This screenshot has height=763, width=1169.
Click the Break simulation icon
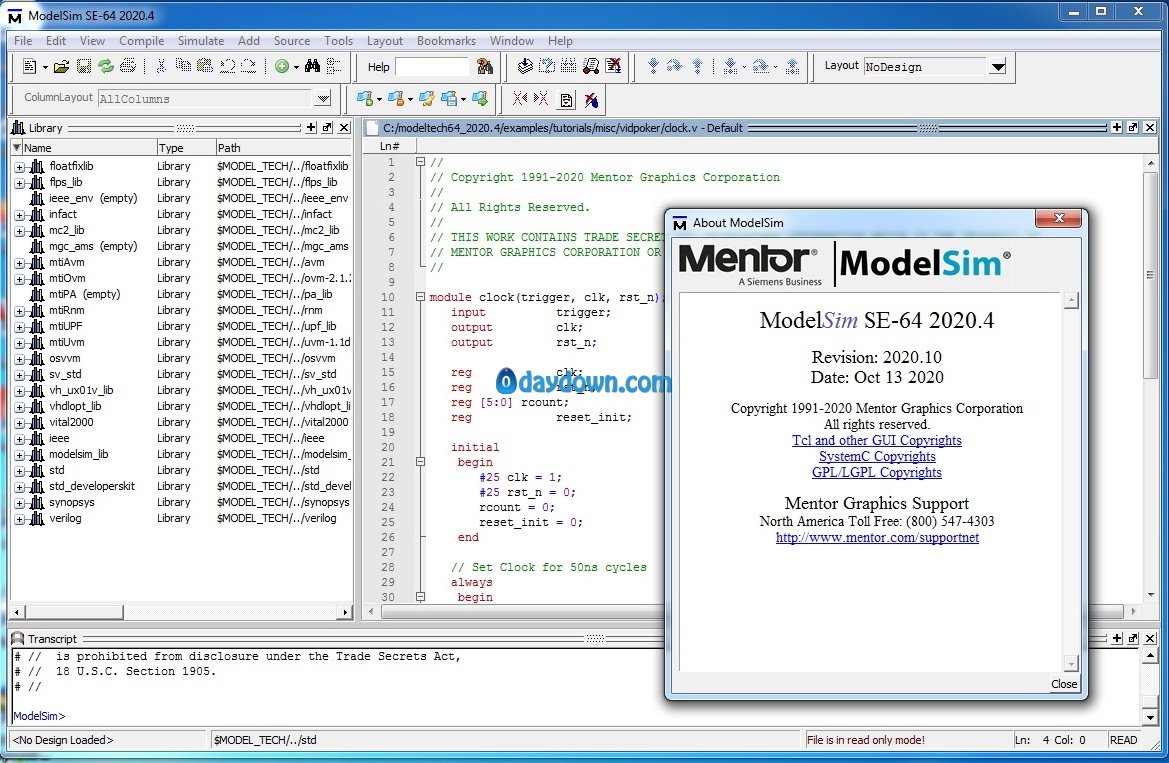(x=613, y=66)
